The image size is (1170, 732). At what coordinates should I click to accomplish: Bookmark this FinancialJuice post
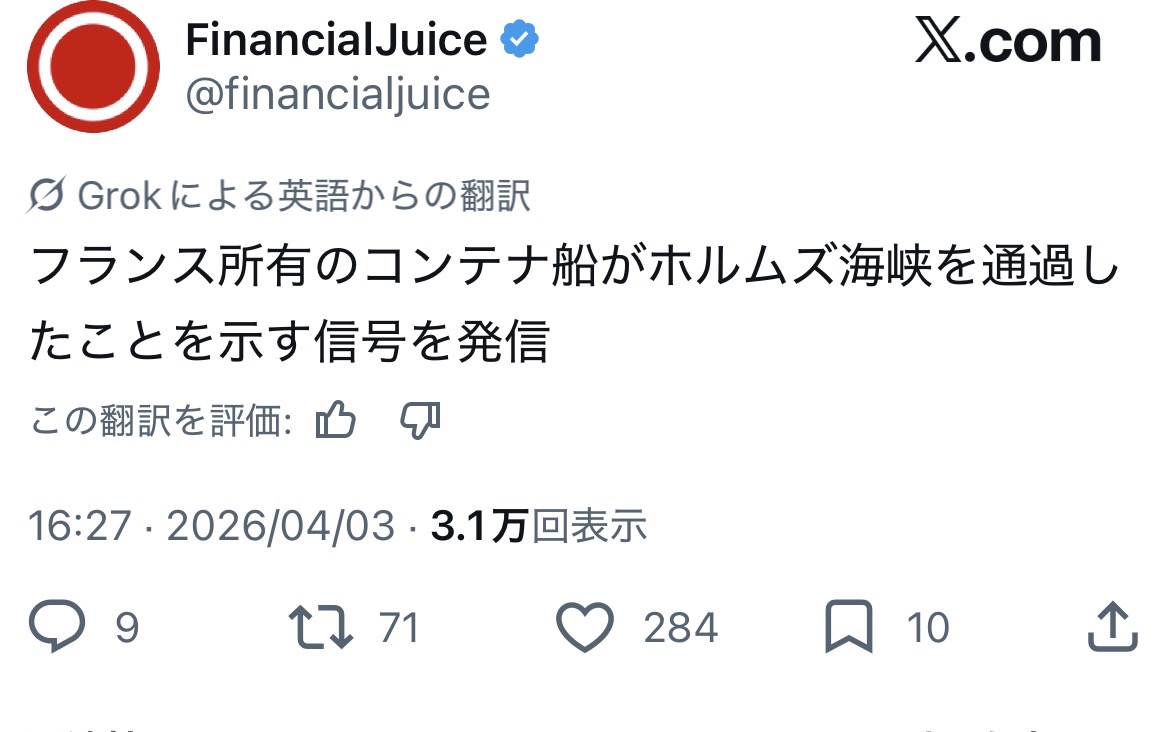click(x=849, y=627)
